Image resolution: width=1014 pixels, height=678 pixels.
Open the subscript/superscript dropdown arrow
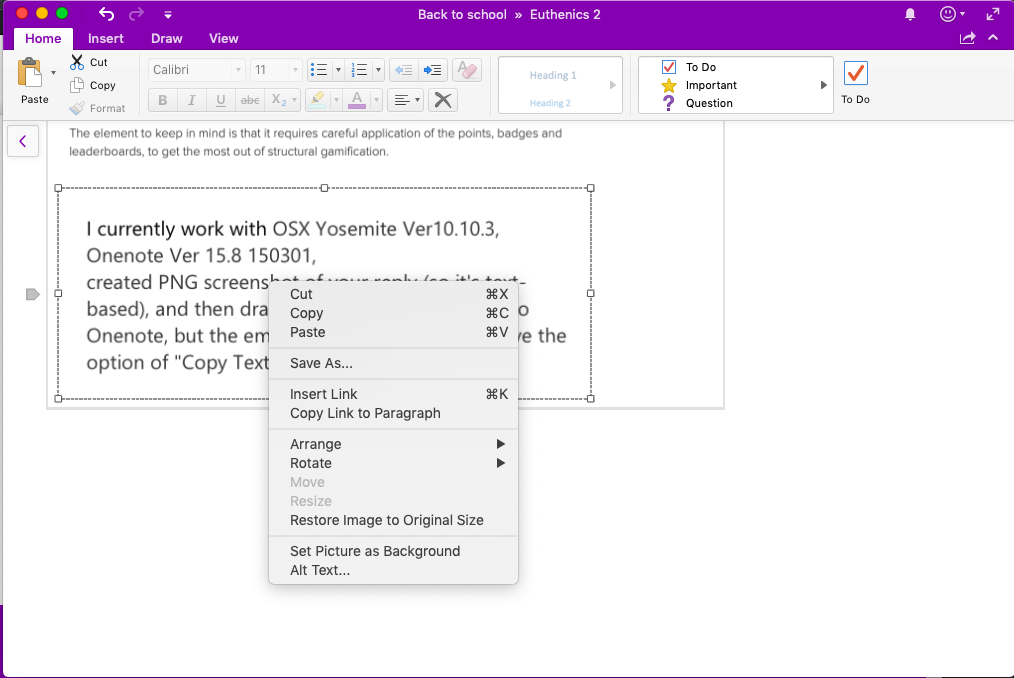[295, 100]
